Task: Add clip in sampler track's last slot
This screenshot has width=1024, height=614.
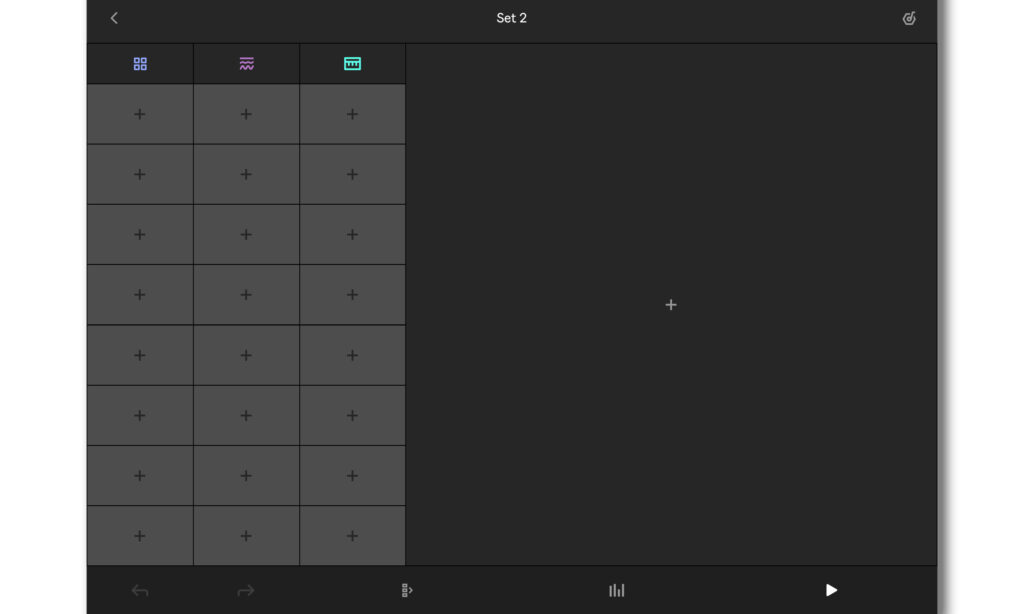Action: coord(246,536)
